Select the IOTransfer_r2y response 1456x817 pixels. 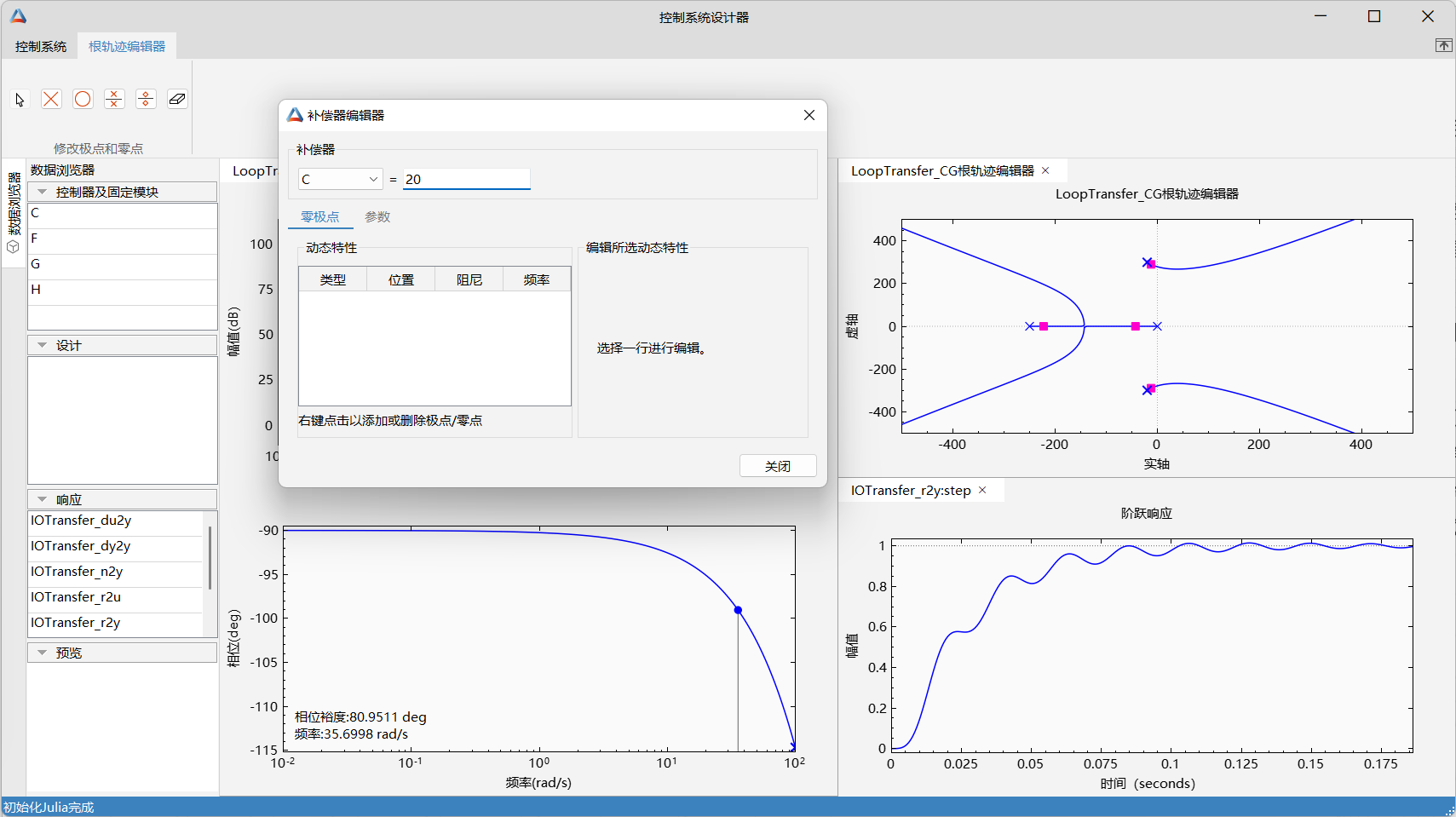point(116,624)
